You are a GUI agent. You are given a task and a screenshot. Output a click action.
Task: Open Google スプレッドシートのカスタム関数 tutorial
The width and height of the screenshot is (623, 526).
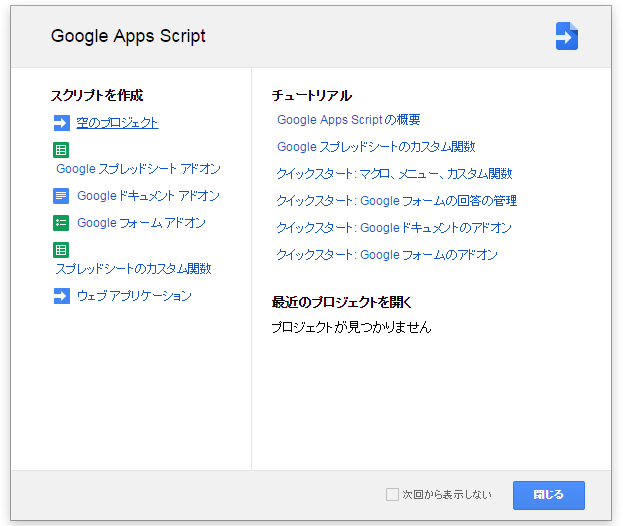pos(376,147)
